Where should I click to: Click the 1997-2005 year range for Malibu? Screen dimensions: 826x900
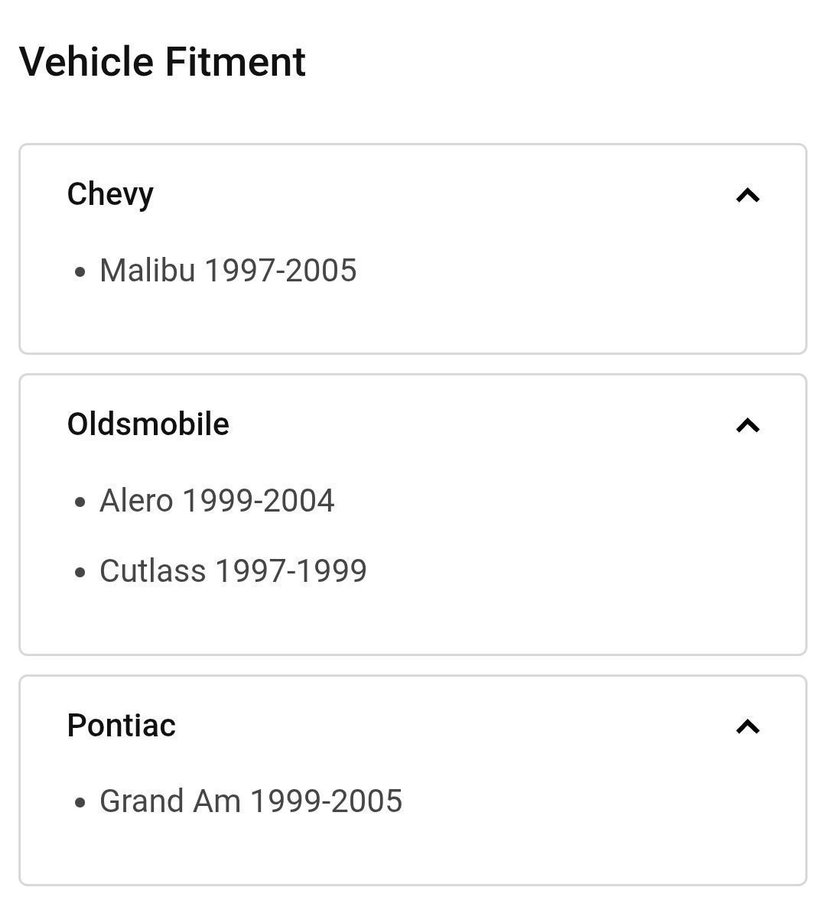coord(280,270)
